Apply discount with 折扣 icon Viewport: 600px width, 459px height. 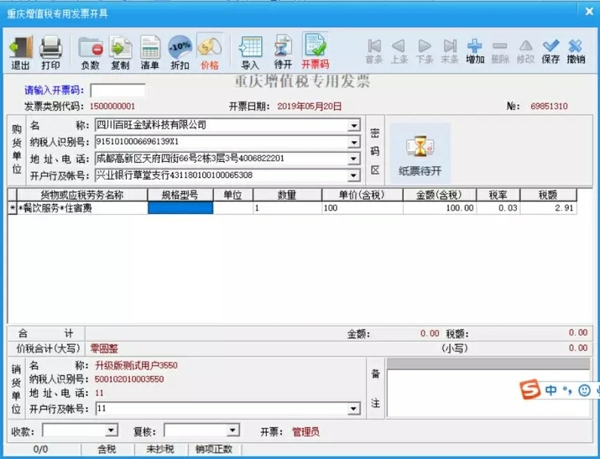(180, 50)
